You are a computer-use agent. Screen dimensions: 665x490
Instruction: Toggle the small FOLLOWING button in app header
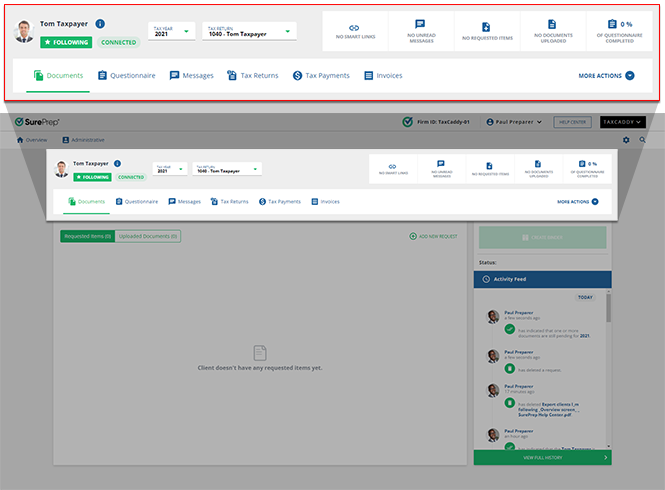pyautogui.click(x=92, y=177)
